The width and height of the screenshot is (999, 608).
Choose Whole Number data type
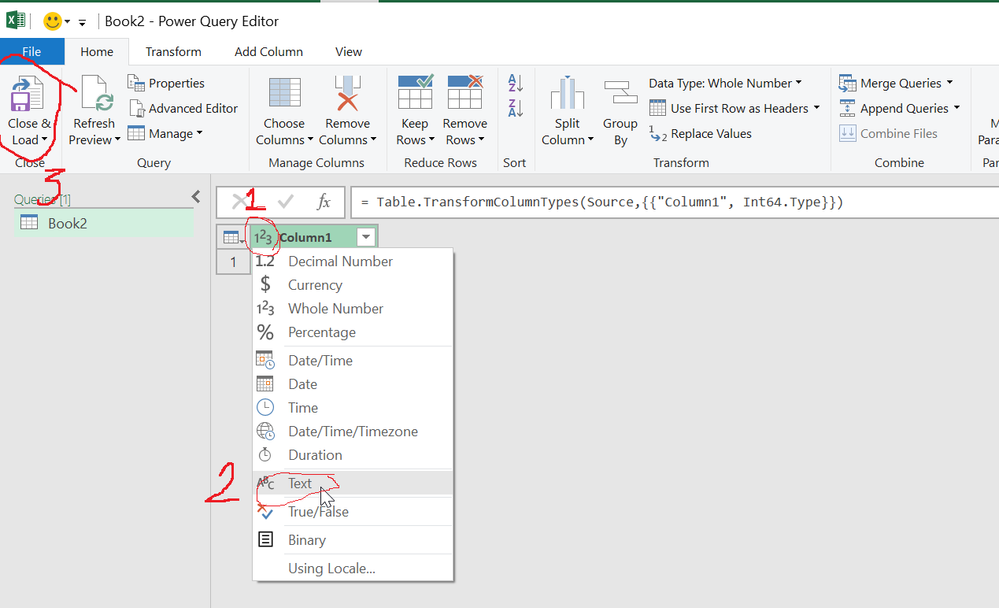coord(353,308)
